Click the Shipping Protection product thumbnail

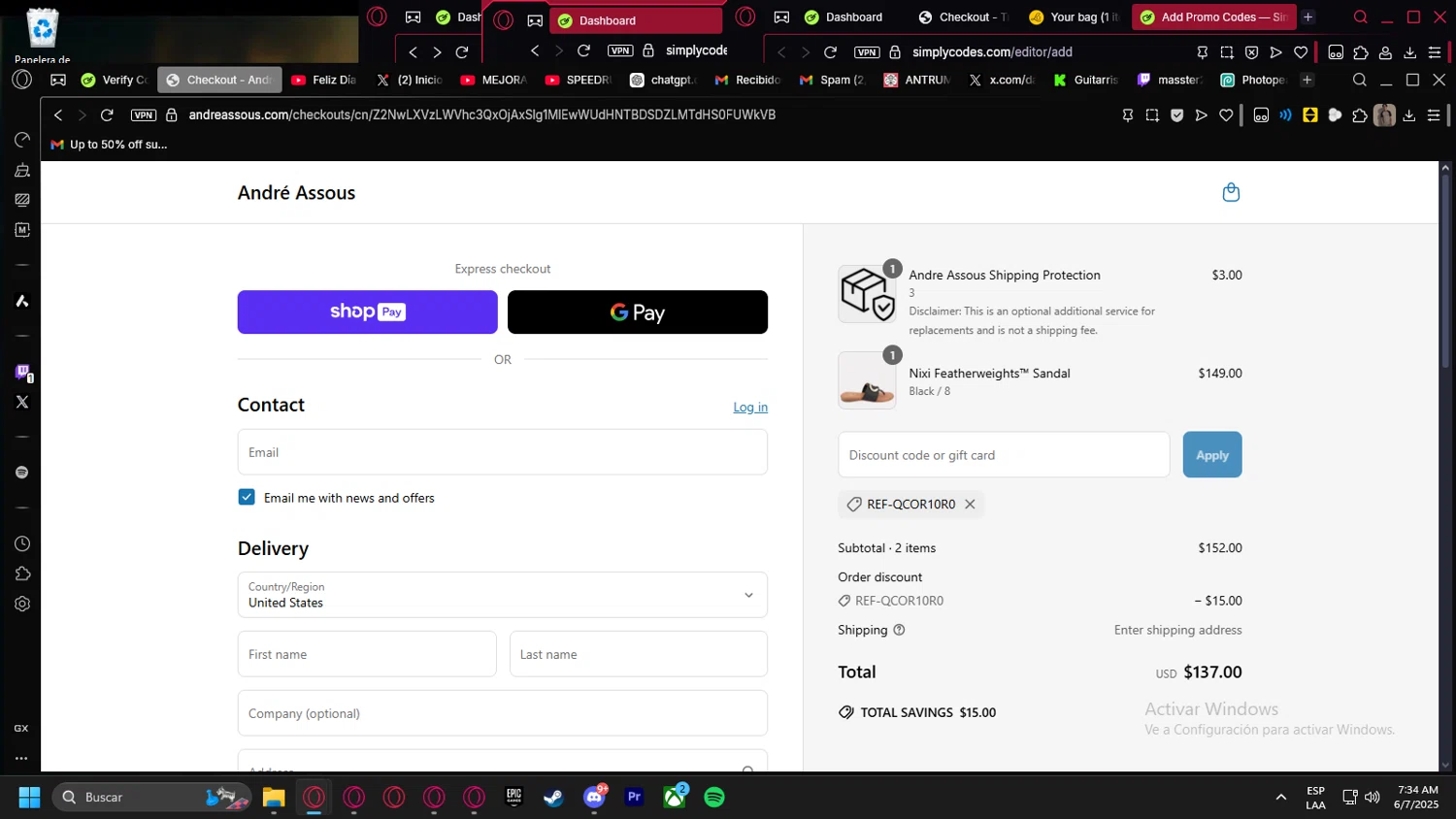(868, 294)
